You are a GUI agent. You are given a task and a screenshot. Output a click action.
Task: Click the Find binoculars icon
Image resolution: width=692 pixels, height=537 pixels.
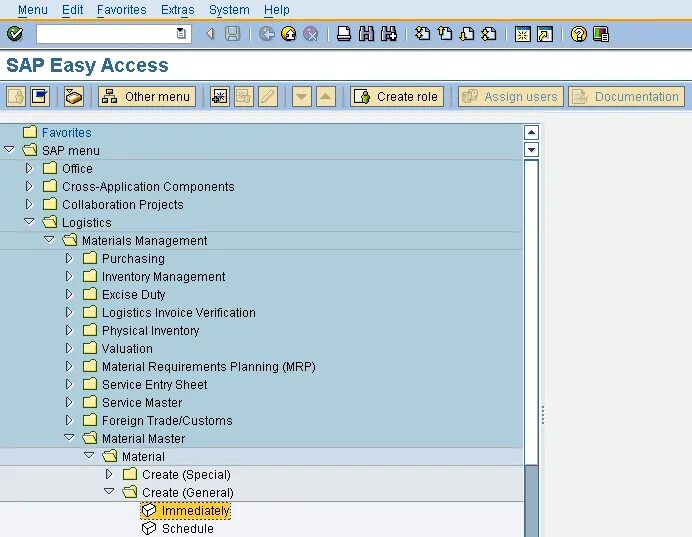coord(366,34)
